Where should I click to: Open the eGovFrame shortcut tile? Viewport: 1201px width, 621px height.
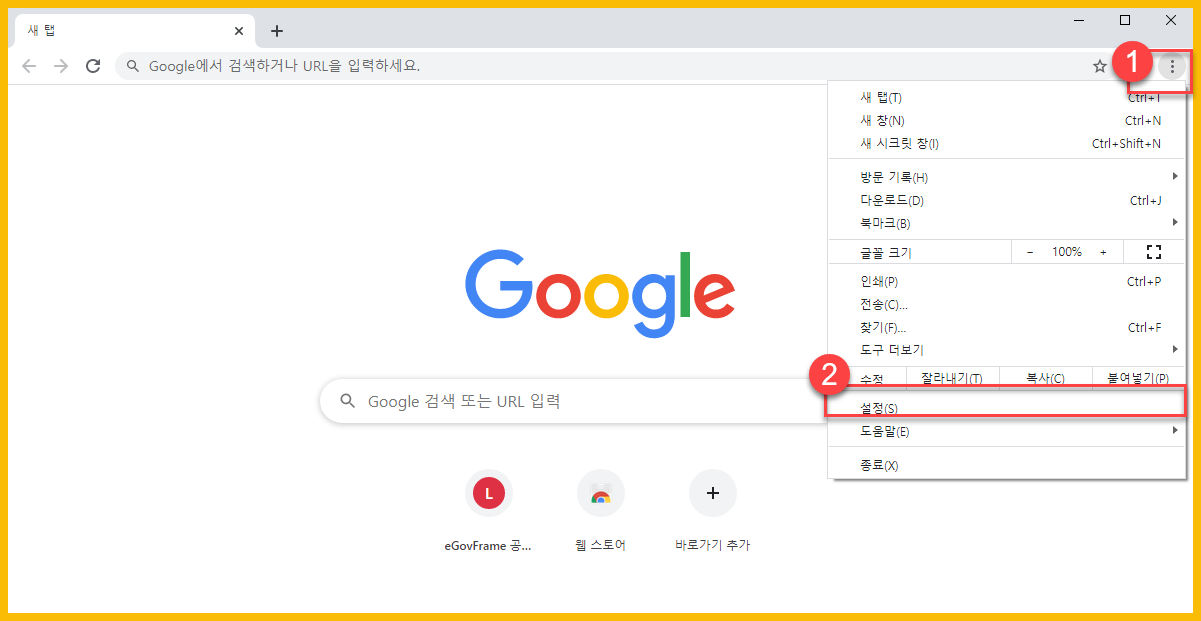coord(488,512)
